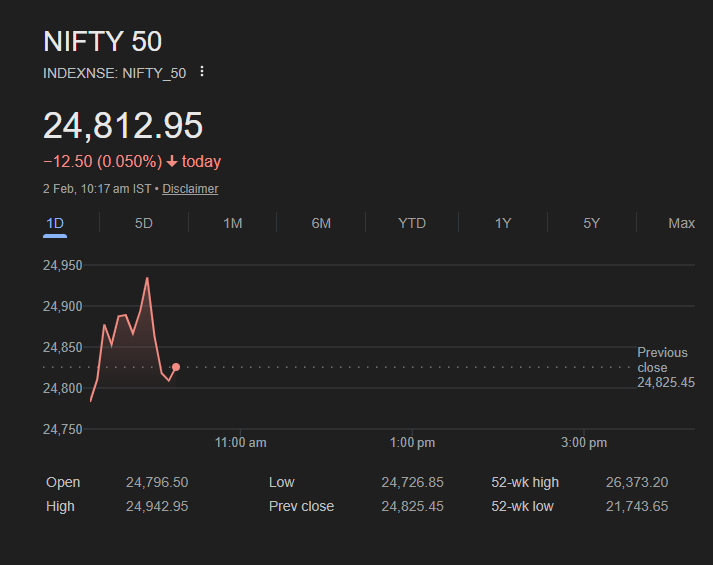713x565 pixels.
Task: Click the 11:00 am time axis label
Action: 241,443
